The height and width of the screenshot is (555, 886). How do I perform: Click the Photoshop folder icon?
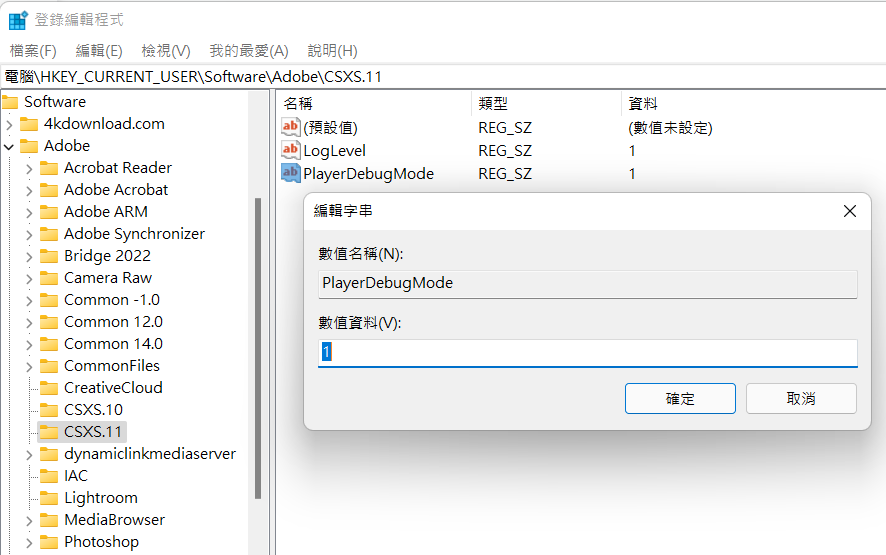[x=49, y=543]
